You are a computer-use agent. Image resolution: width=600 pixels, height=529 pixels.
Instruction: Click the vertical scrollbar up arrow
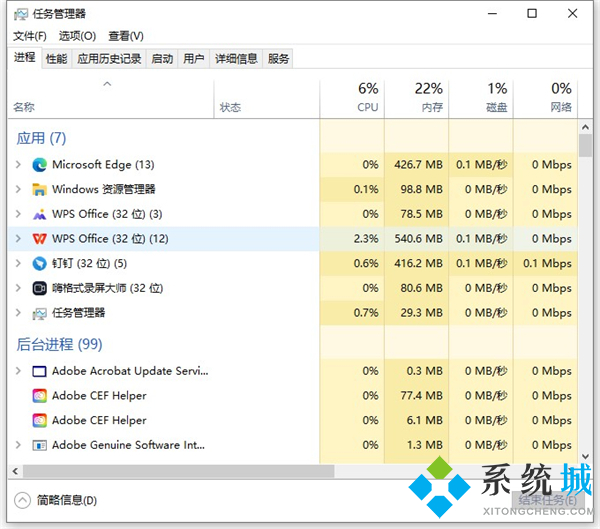click(585, 127)
